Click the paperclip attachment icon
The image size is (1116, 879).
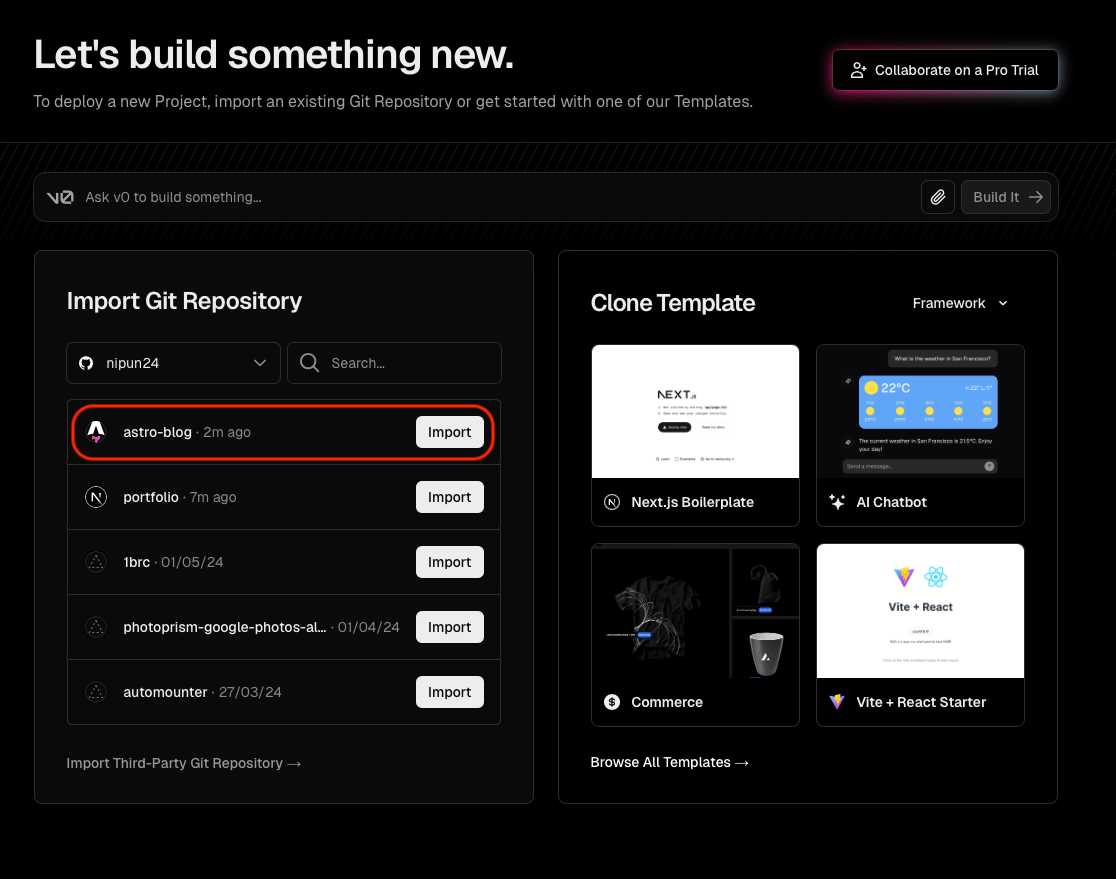[937, 197]
